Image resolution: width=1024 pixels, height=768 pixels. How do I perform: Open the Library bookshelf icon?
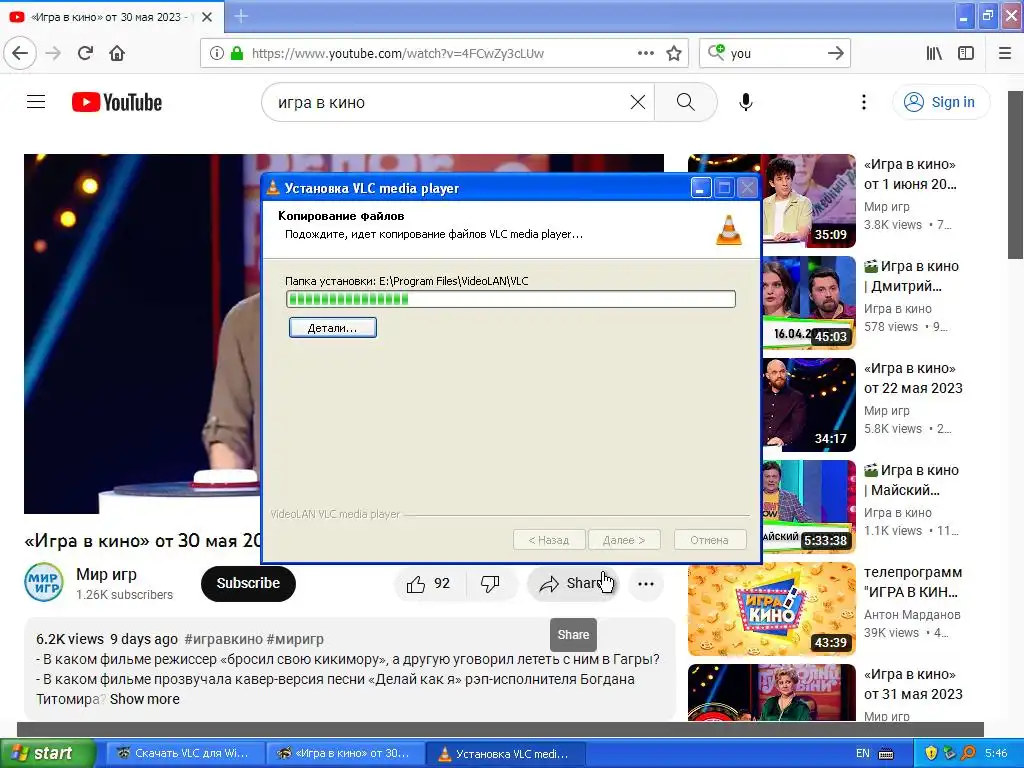click(x=934, y=53)
